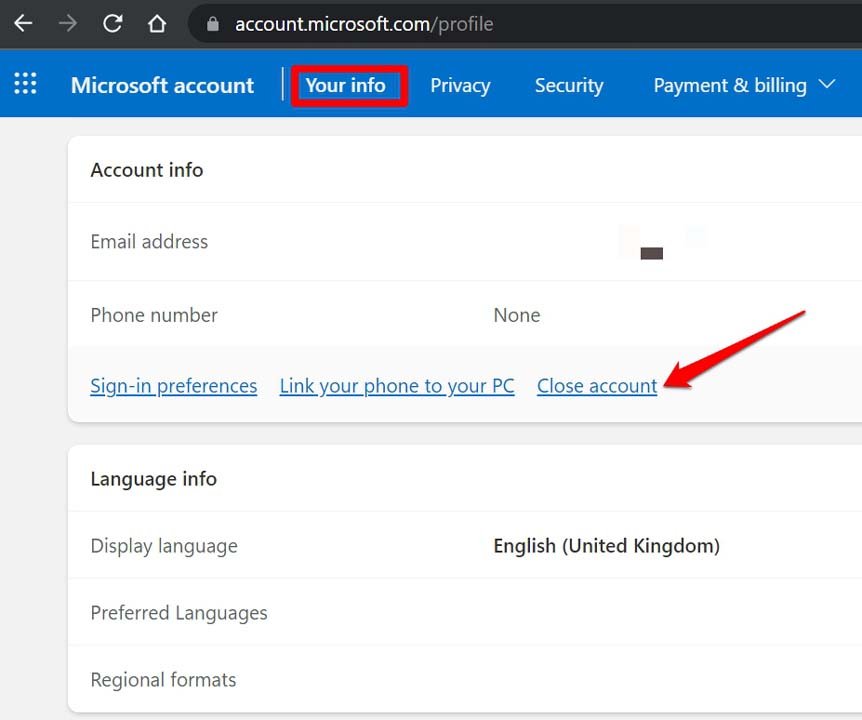Expand the Payment & billing menu

tap(730, 86)
